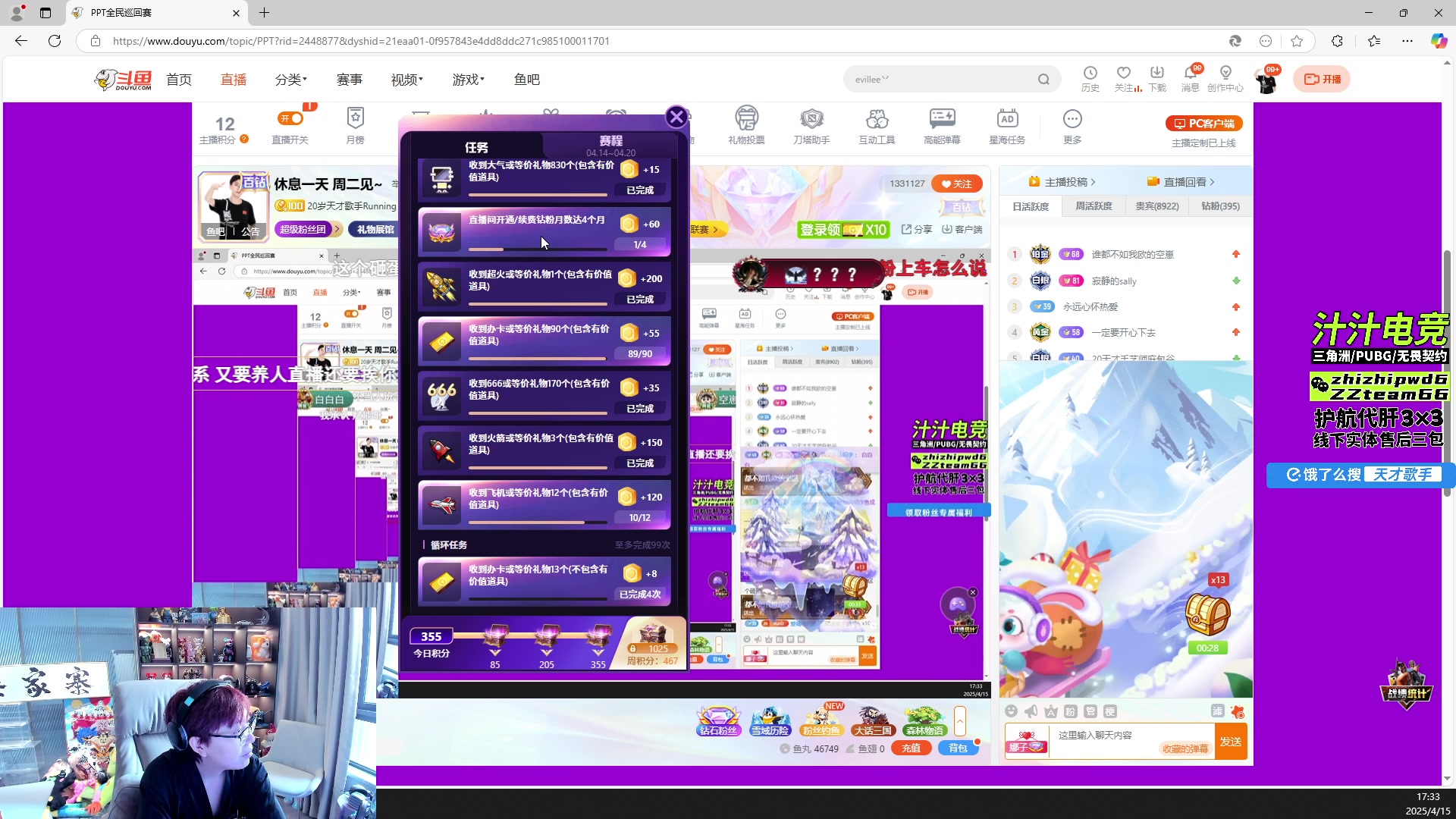Toggle the 直播开关 live switch
Image resolution: width=1456 pixels, height=819 pixels.
pos(290,118)
